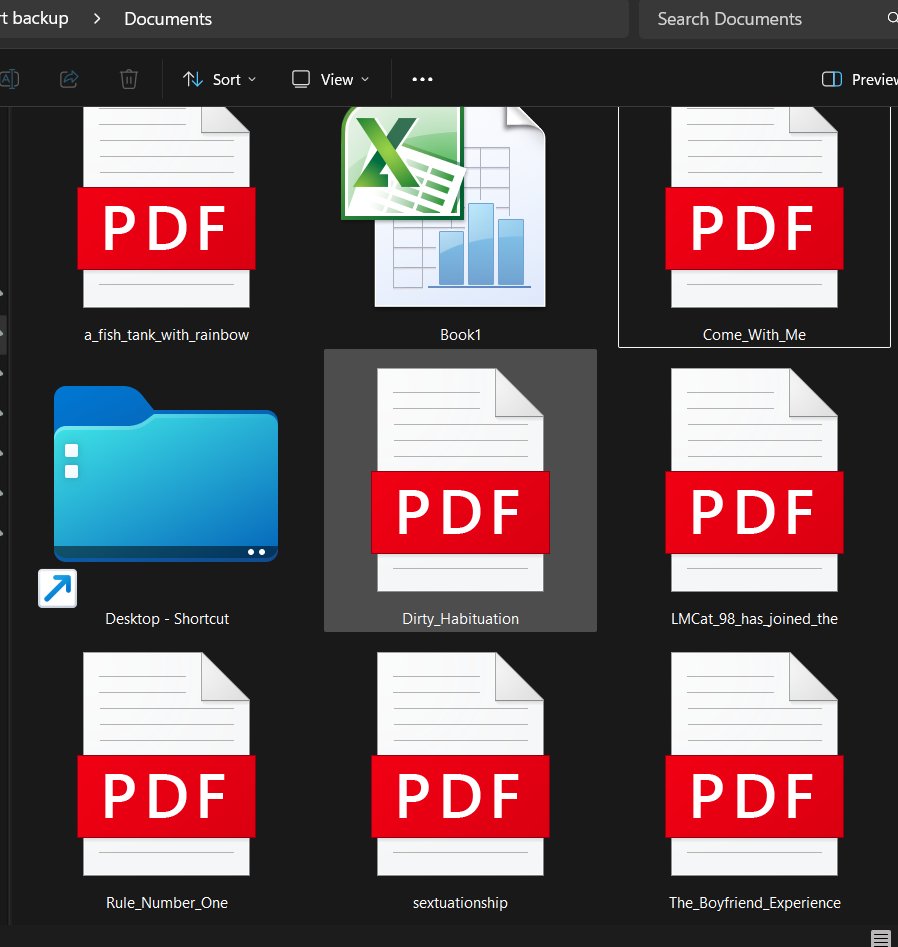
Task: Click the Rename icon in toolbar
Action: click(9, 79)
